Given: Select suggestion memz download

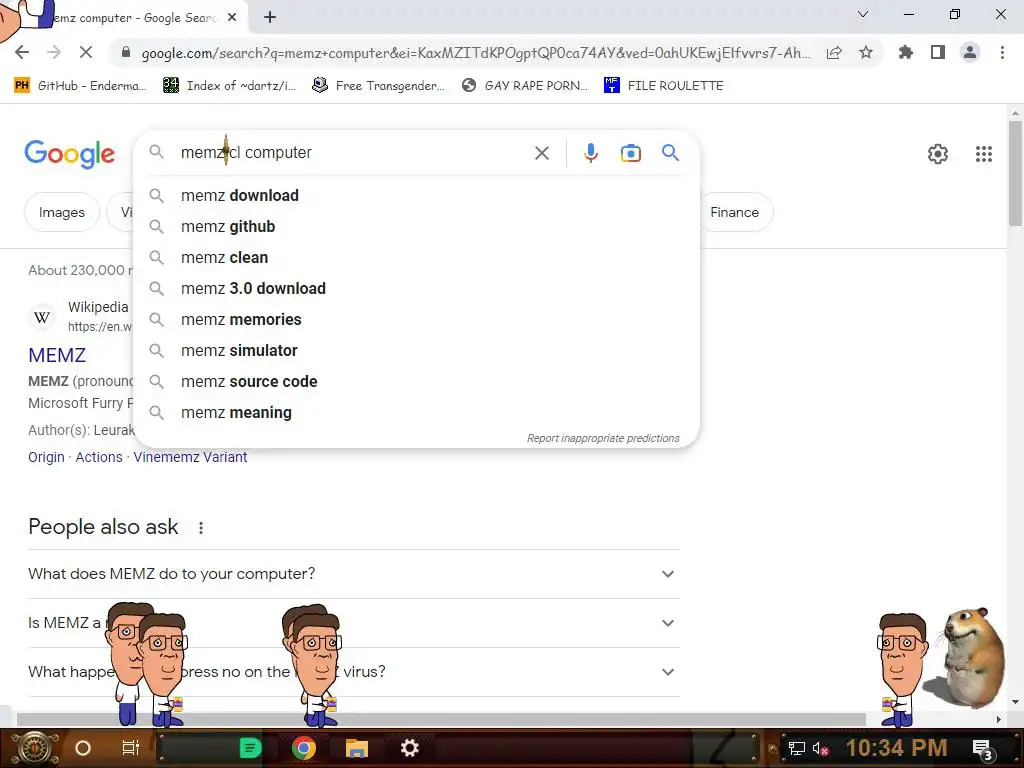Looking at the screenshot, I should coord(416,195).
